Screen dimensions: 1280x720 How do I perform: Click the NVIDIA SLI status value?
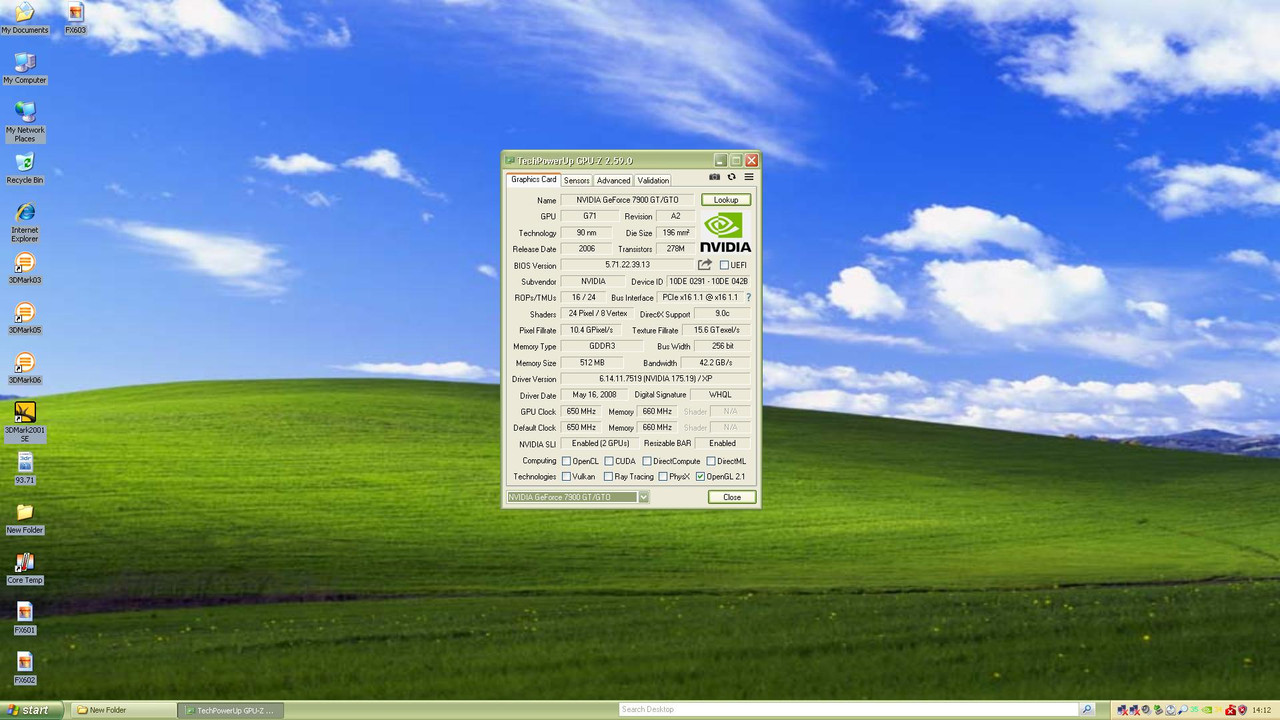pos(601,444)
